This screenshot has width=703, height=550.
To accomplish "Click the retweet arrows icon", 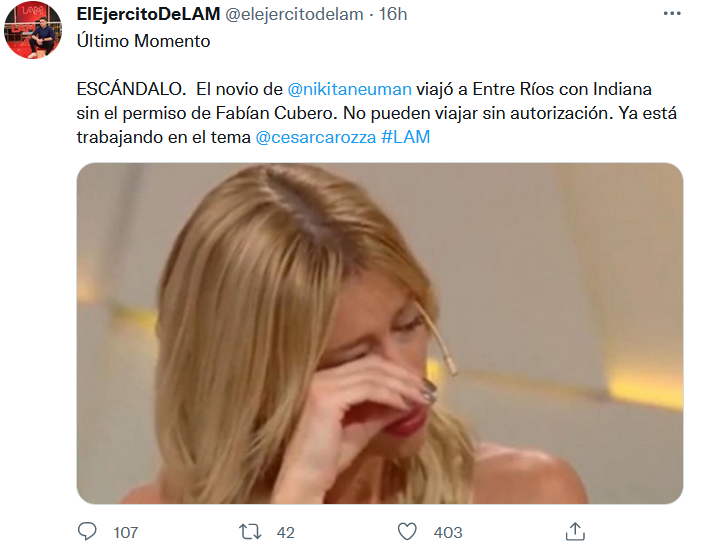I will [250, 532].
